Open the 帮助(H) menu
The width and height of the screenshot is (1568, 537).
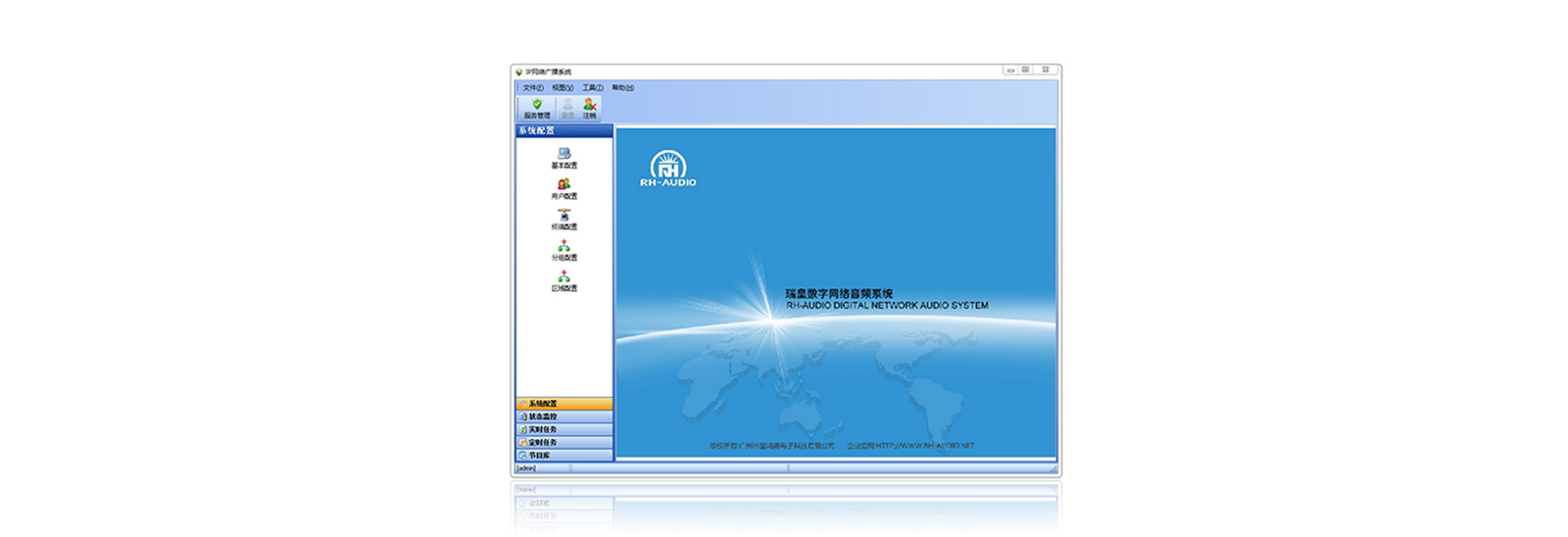tap(622, 87)
